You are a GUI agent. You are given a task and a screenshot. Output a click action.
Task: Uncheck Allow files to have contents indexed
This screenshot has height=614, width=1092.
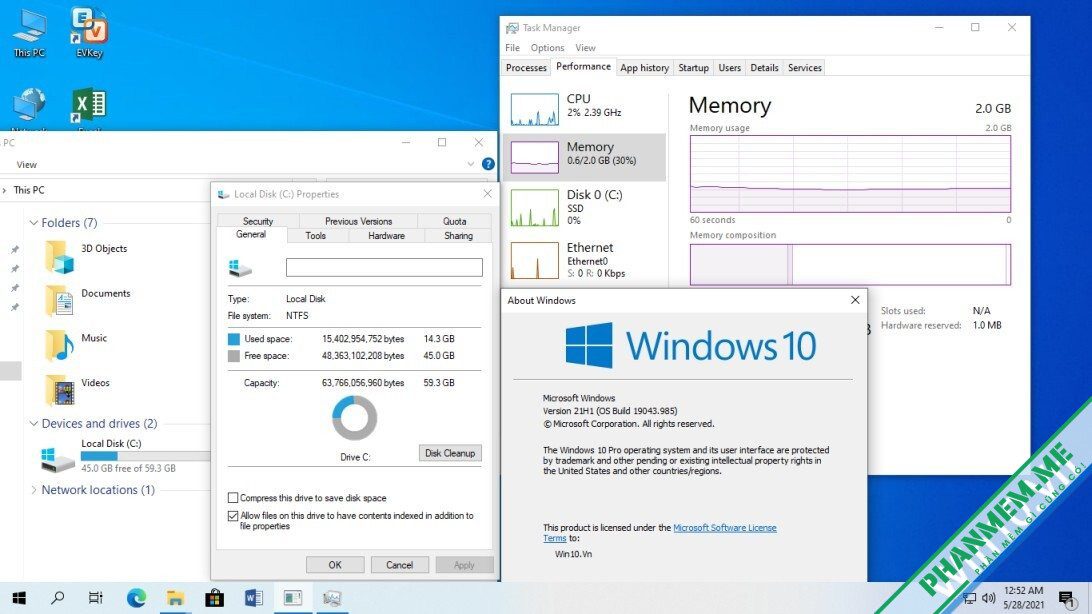[x=233, y=516]
